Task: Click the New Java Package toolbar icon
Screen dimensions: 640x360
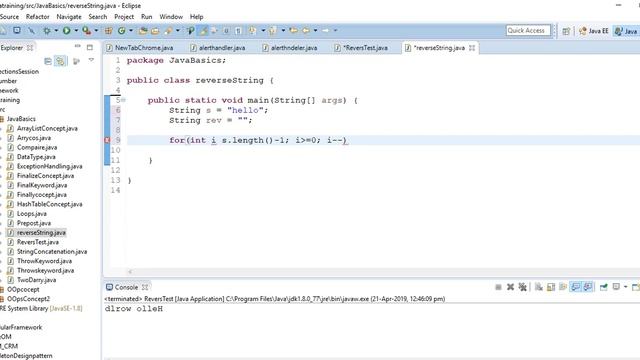Action: tap(109, 31)
